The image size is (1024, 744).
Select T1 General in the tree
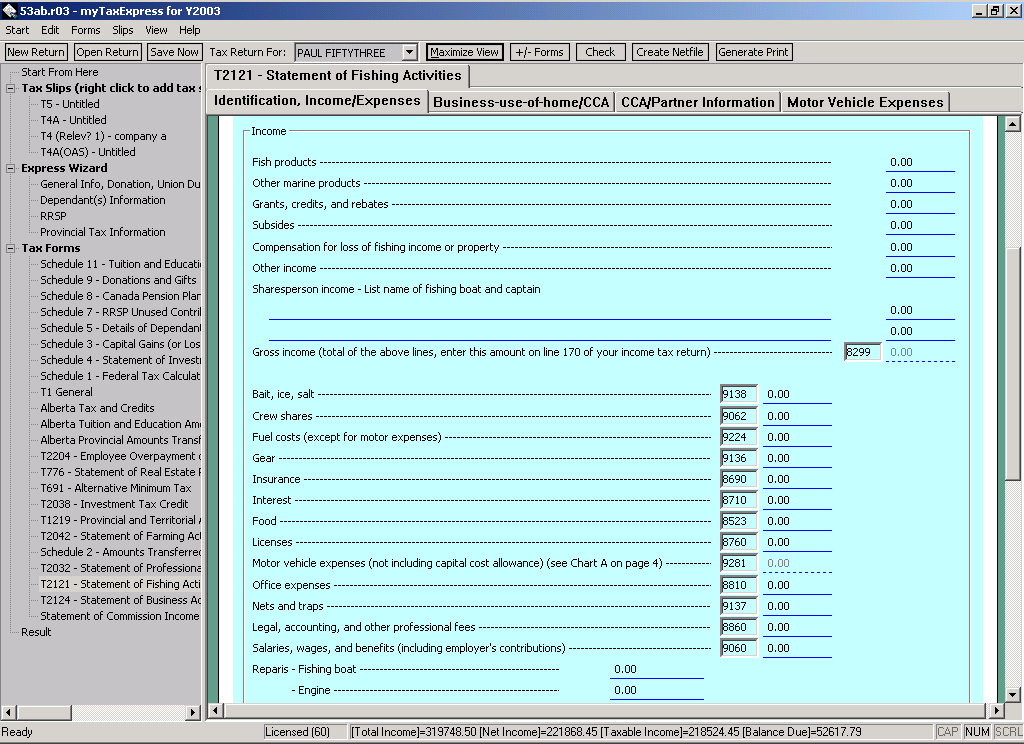coord(66,392)
